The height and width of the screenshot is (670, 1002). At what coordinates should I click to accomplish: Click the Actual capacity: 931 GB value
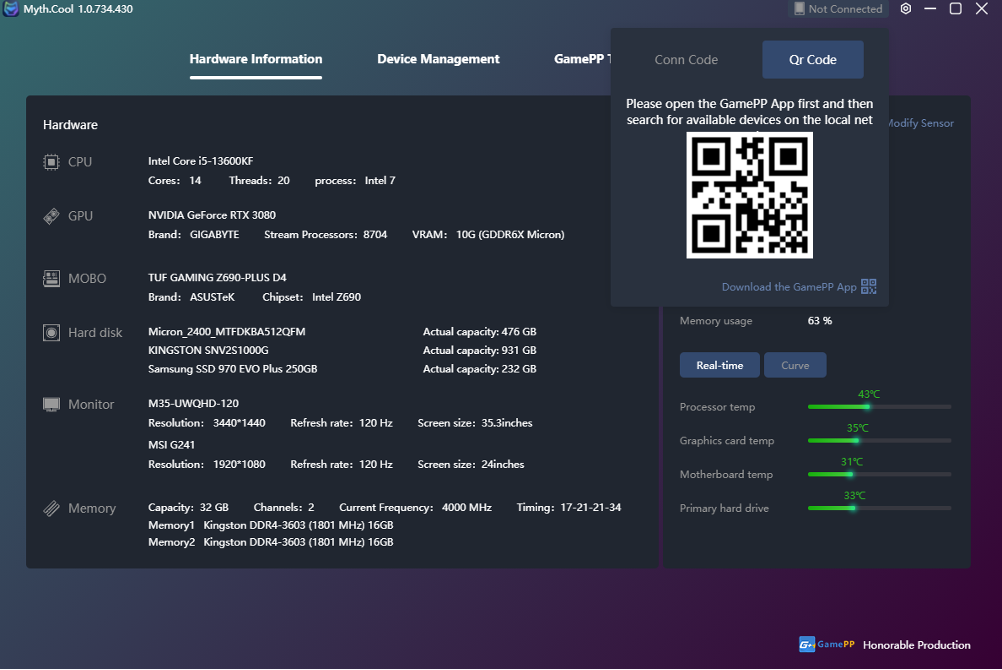[479, 350]
